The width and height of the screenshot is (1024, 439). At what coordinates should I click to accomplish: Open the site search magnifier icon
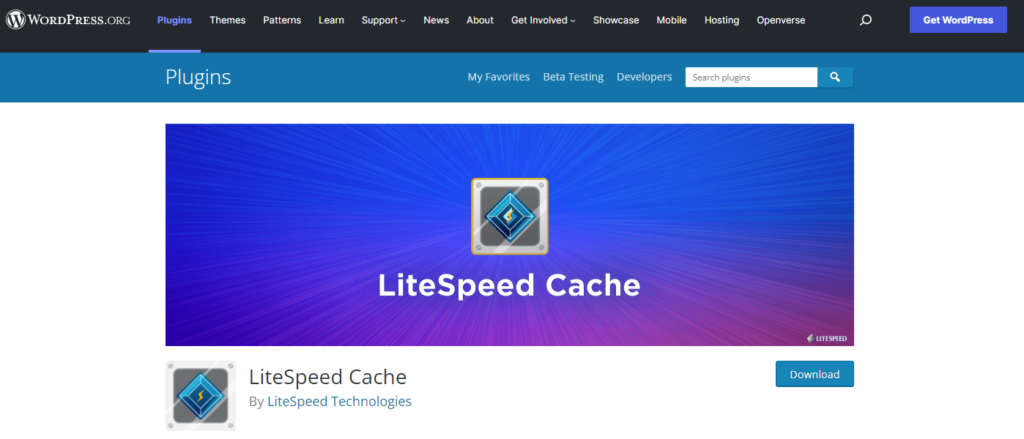(866, 20)
